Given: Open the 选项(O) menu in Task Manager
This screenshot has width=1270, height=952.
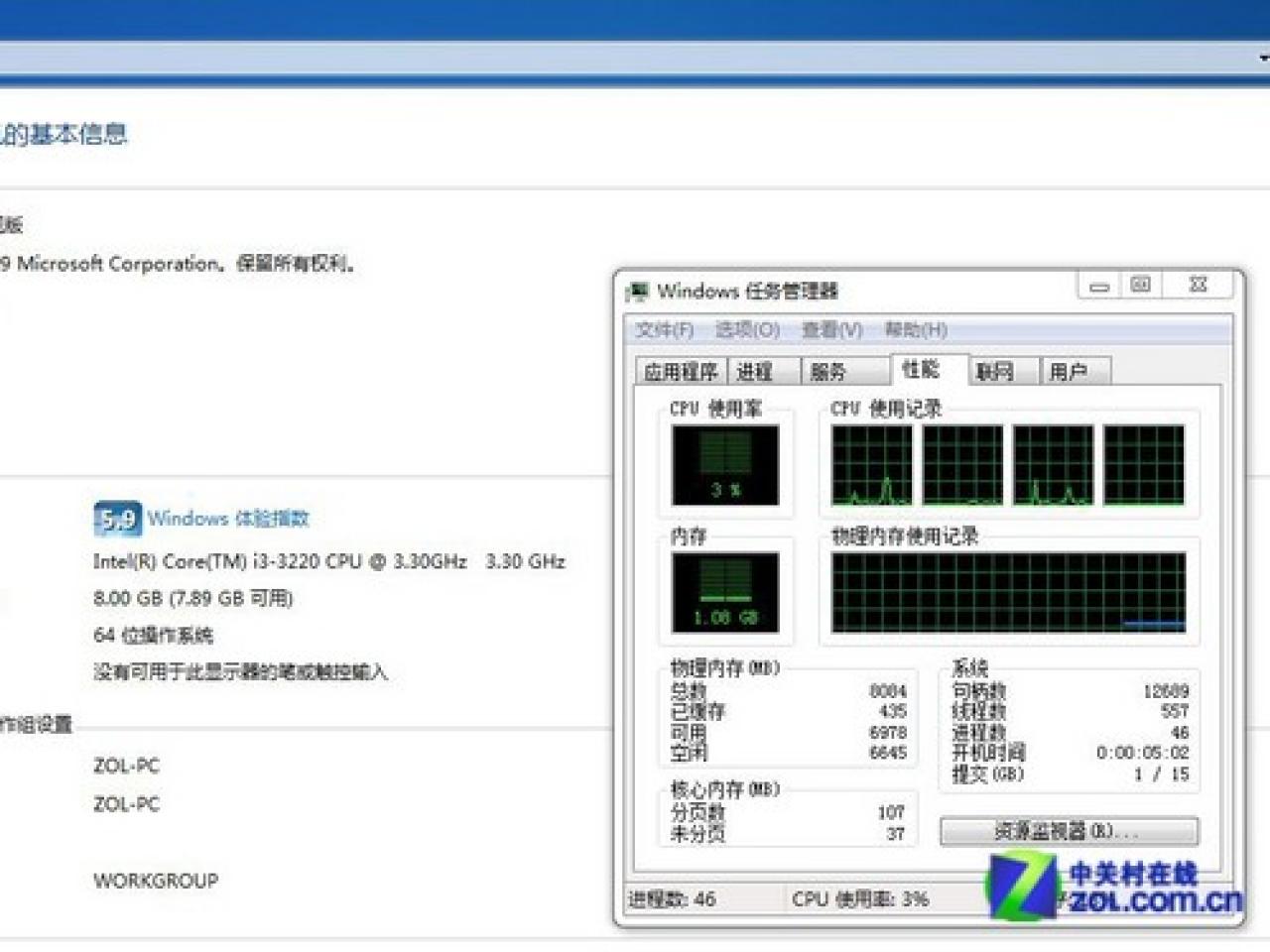Looking at the screenshot, I should pyautogui.click(x=747, y=329).
